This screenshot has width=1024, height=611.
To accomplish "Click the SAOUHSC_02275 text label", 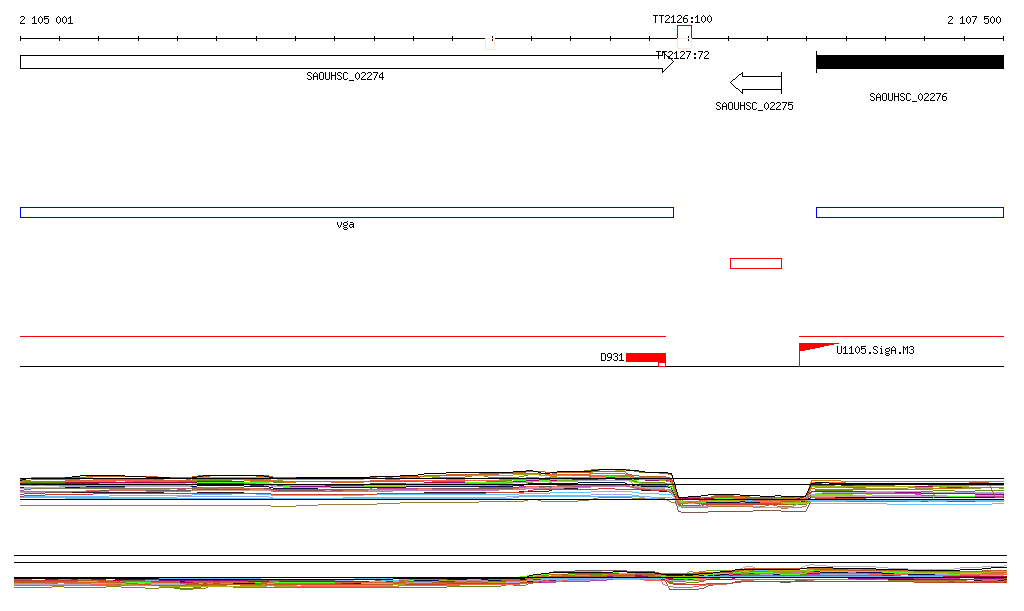I will [x=754, y=106].
